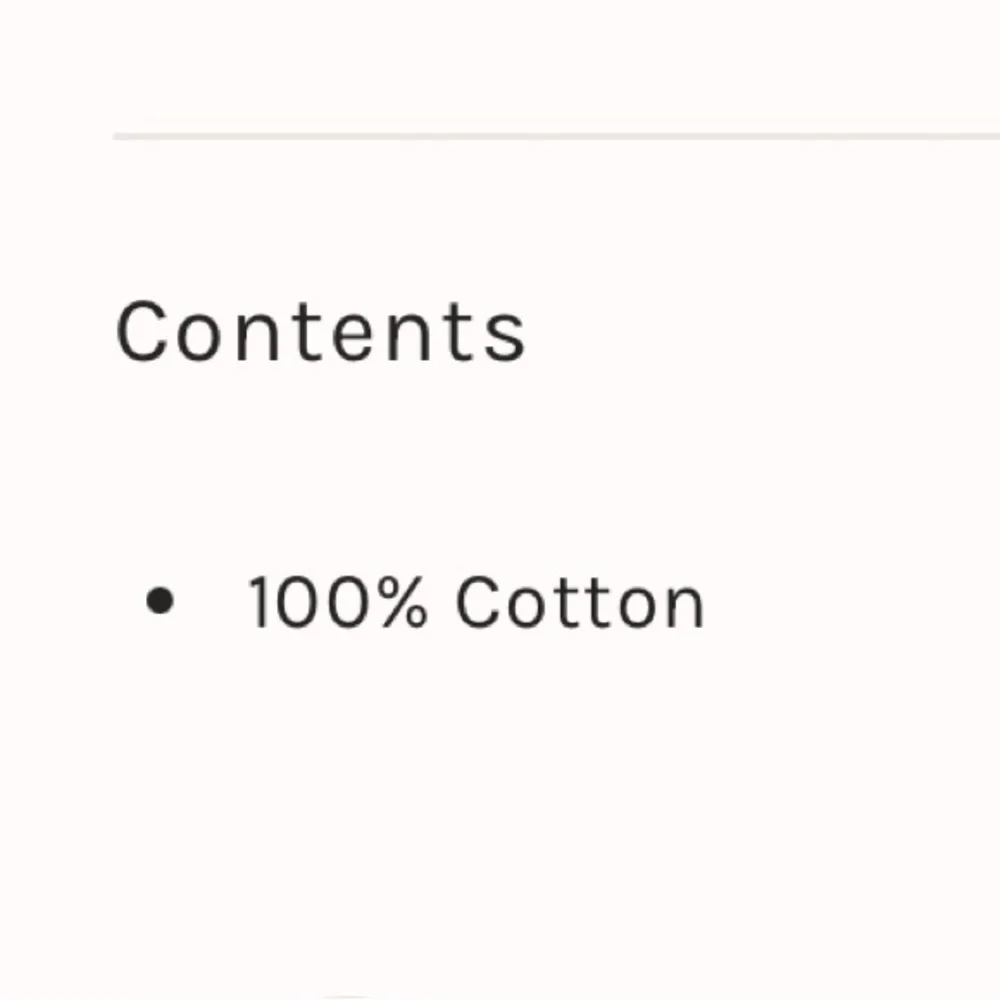The width and height of the screenshot is (1000, 1000).
Task: Select the 100% Cotton list item
Action: pos(425,601)
